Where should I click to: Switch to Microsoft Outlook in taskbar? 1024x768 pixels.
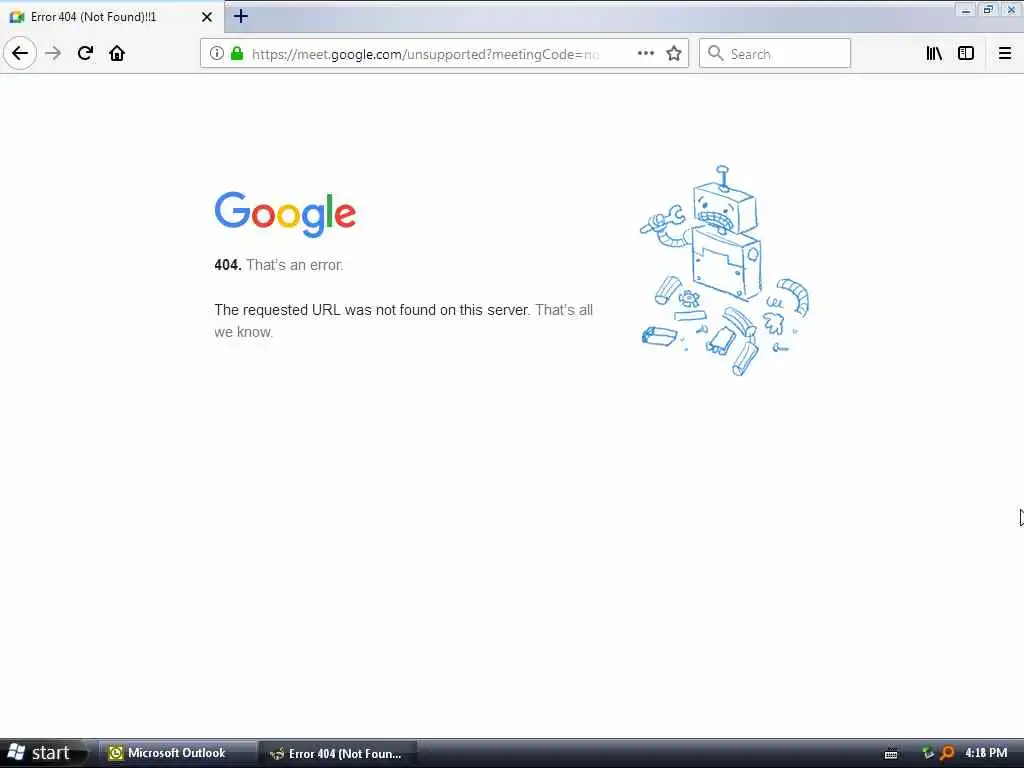click(x=178, y=753)
